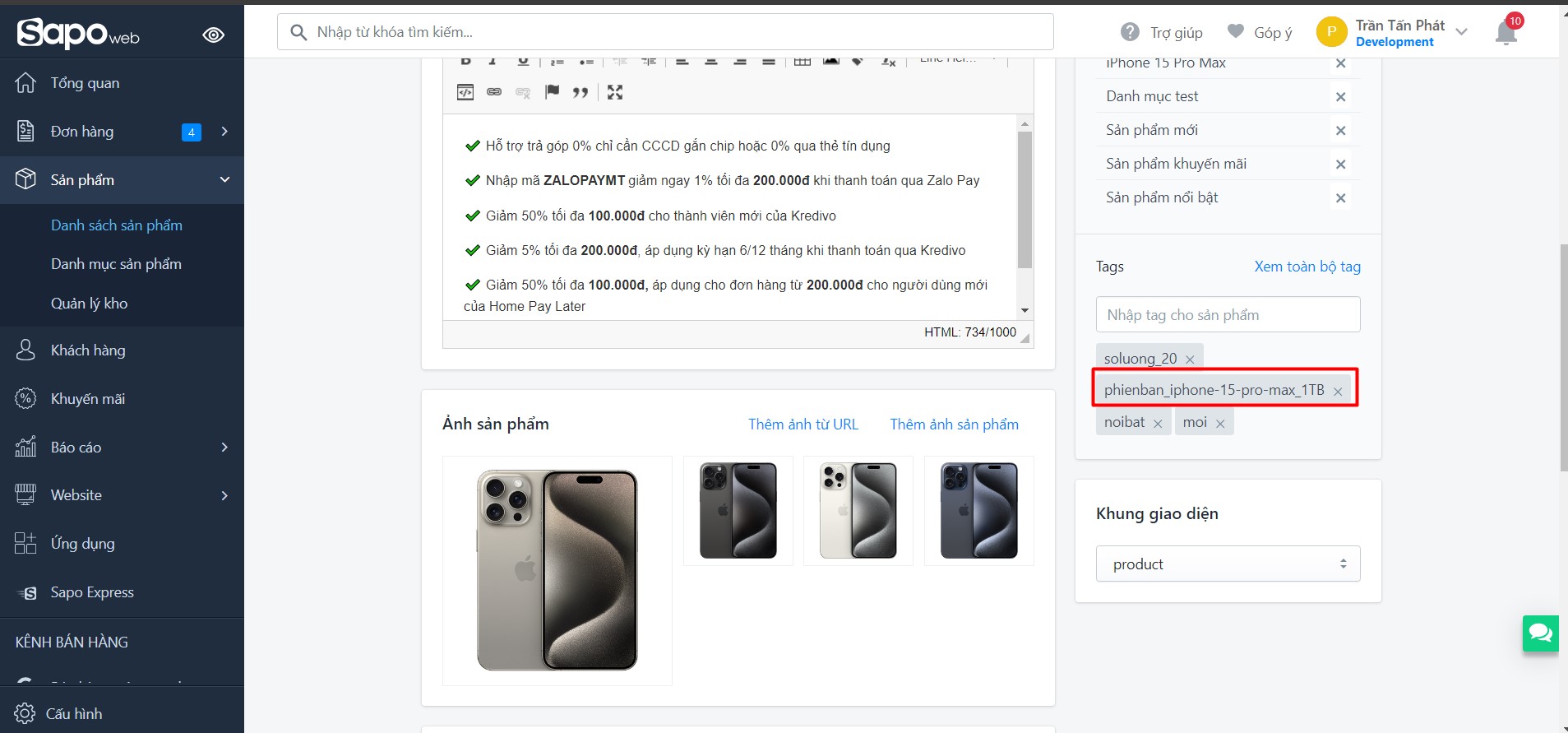Click the Ảnh sản phẩm section heading
1568x733 pixels.
point(496,424)
